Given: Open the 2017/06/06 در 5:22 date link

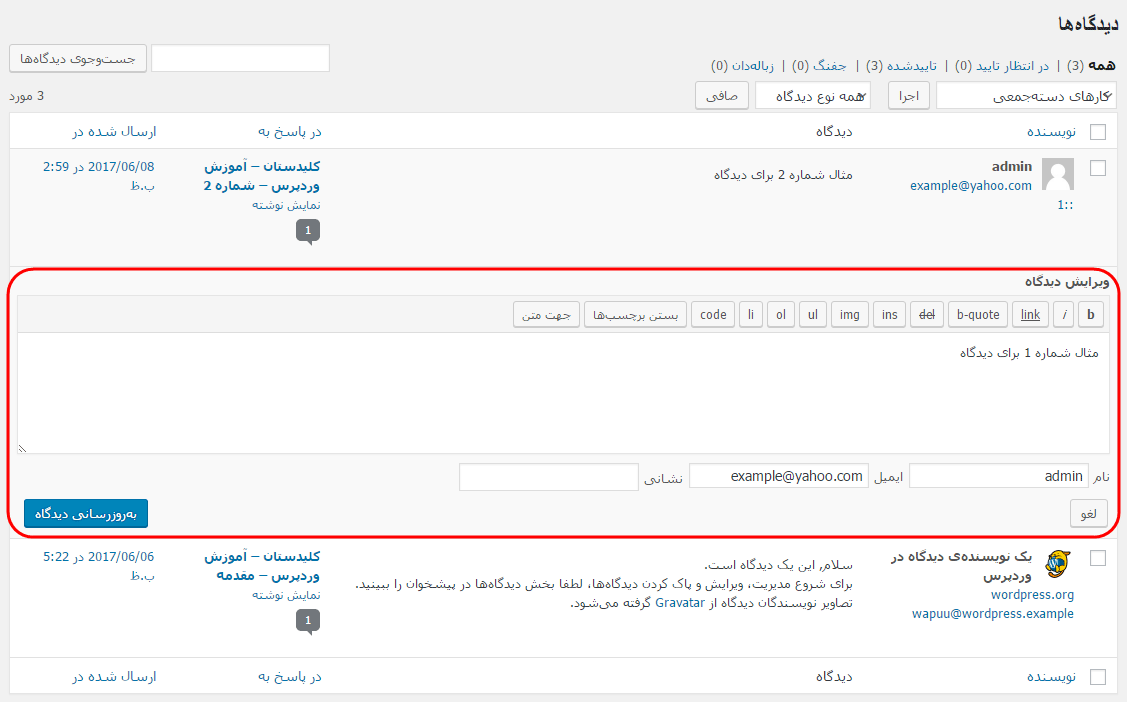Looking at the screenshot, I should tap(98, 565).
